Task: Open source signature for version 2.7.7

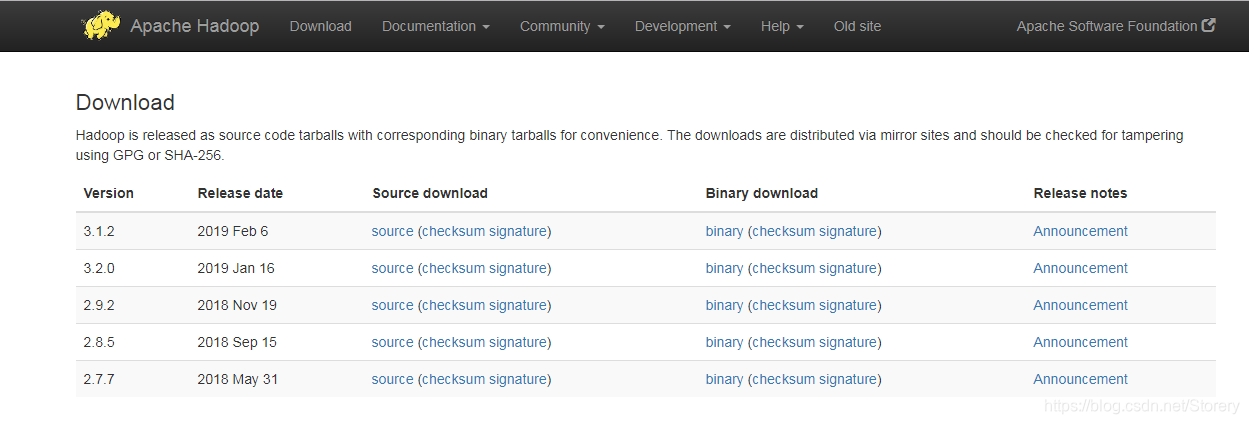Action: point(518,379)
